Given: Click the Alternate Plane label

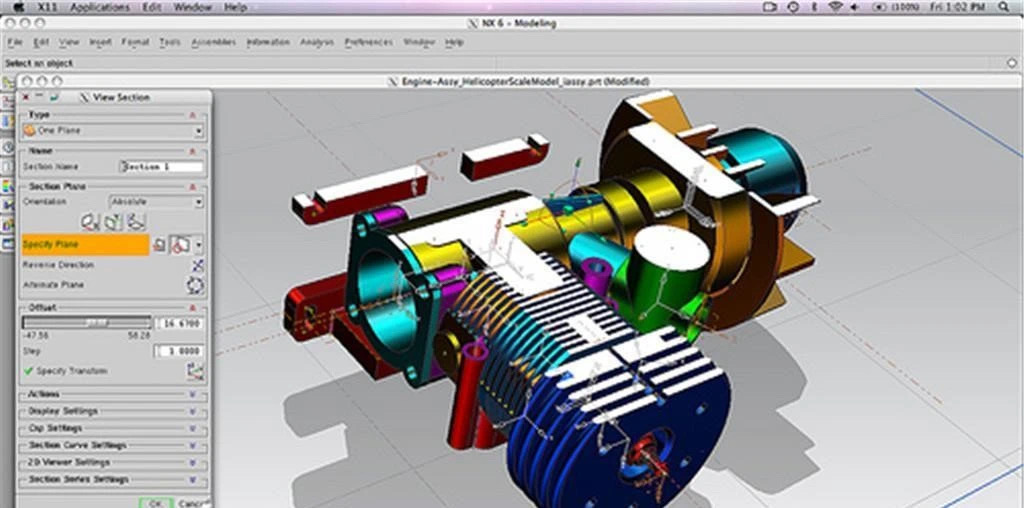Looking at the screenshot, I should 54,285.
